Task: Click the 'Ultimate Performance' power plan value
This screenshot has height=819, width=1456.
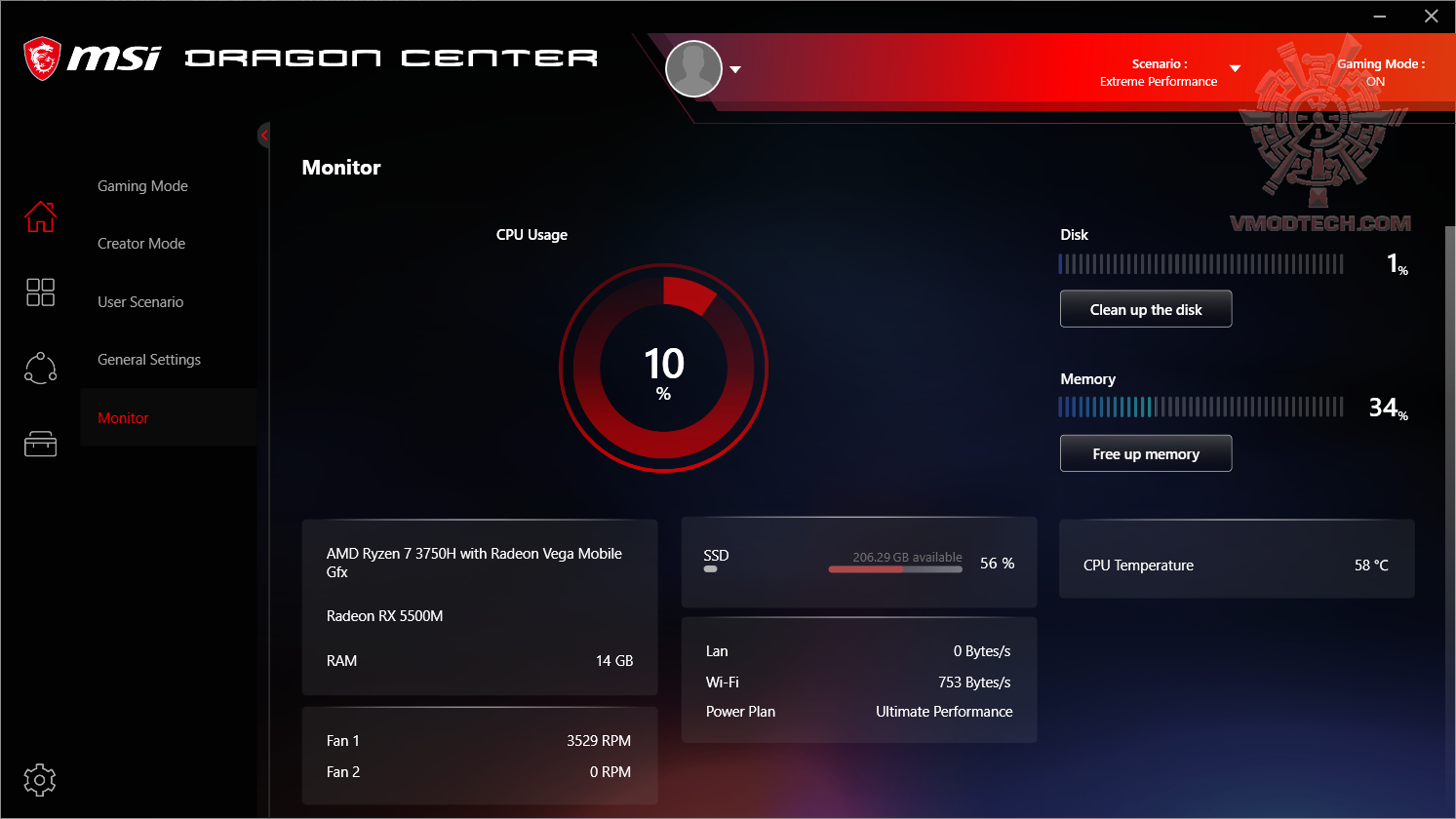Action: pos(944,712)
